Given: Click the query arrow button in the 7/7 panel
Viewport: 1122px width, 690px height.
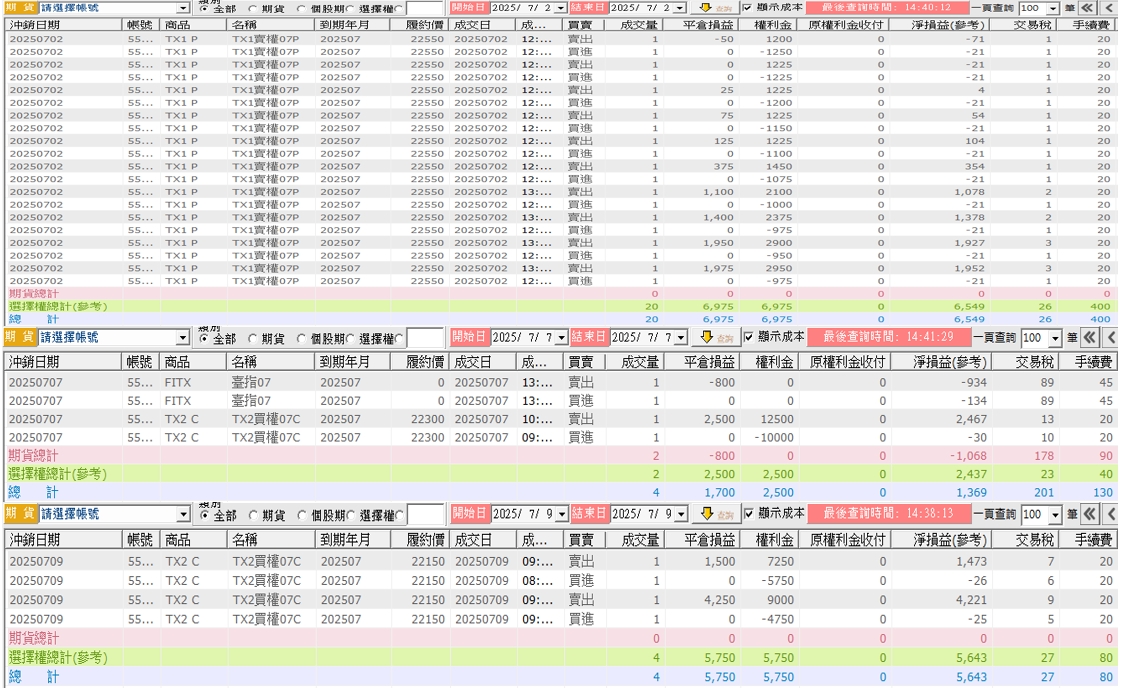Looking at the screenshot, I should (x=717, y=337).
